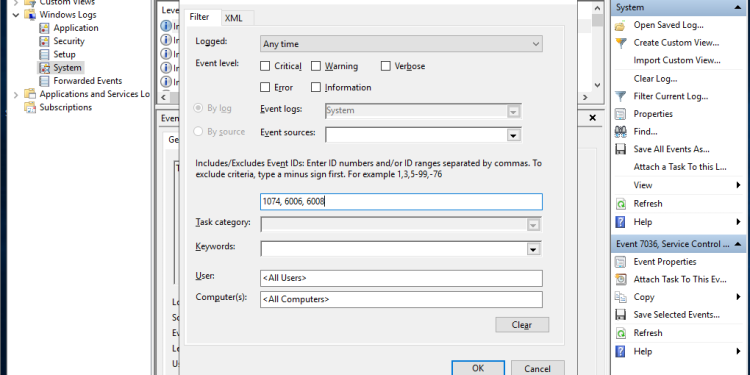The width and height of the screenshot is (750, 375).
Task: Open the Event logs dropdown
Action: point(513,111)
